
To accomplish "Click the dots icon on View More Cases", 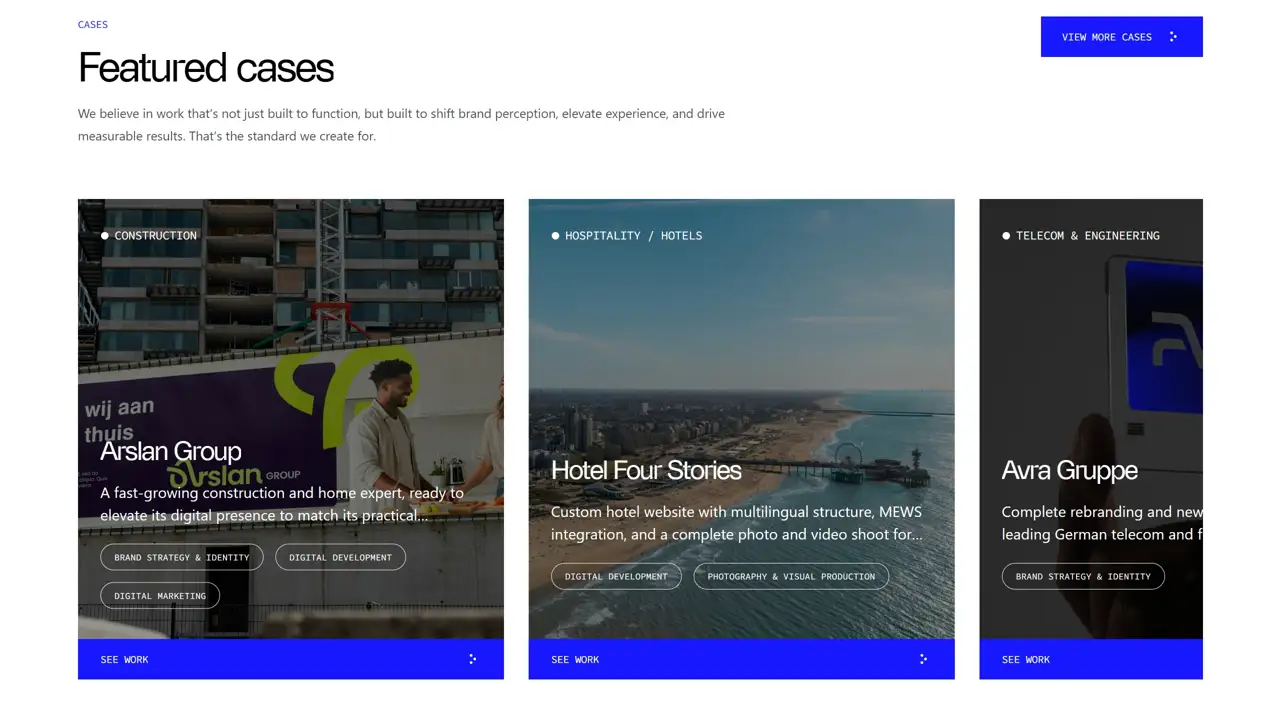I will (1173, 37).
